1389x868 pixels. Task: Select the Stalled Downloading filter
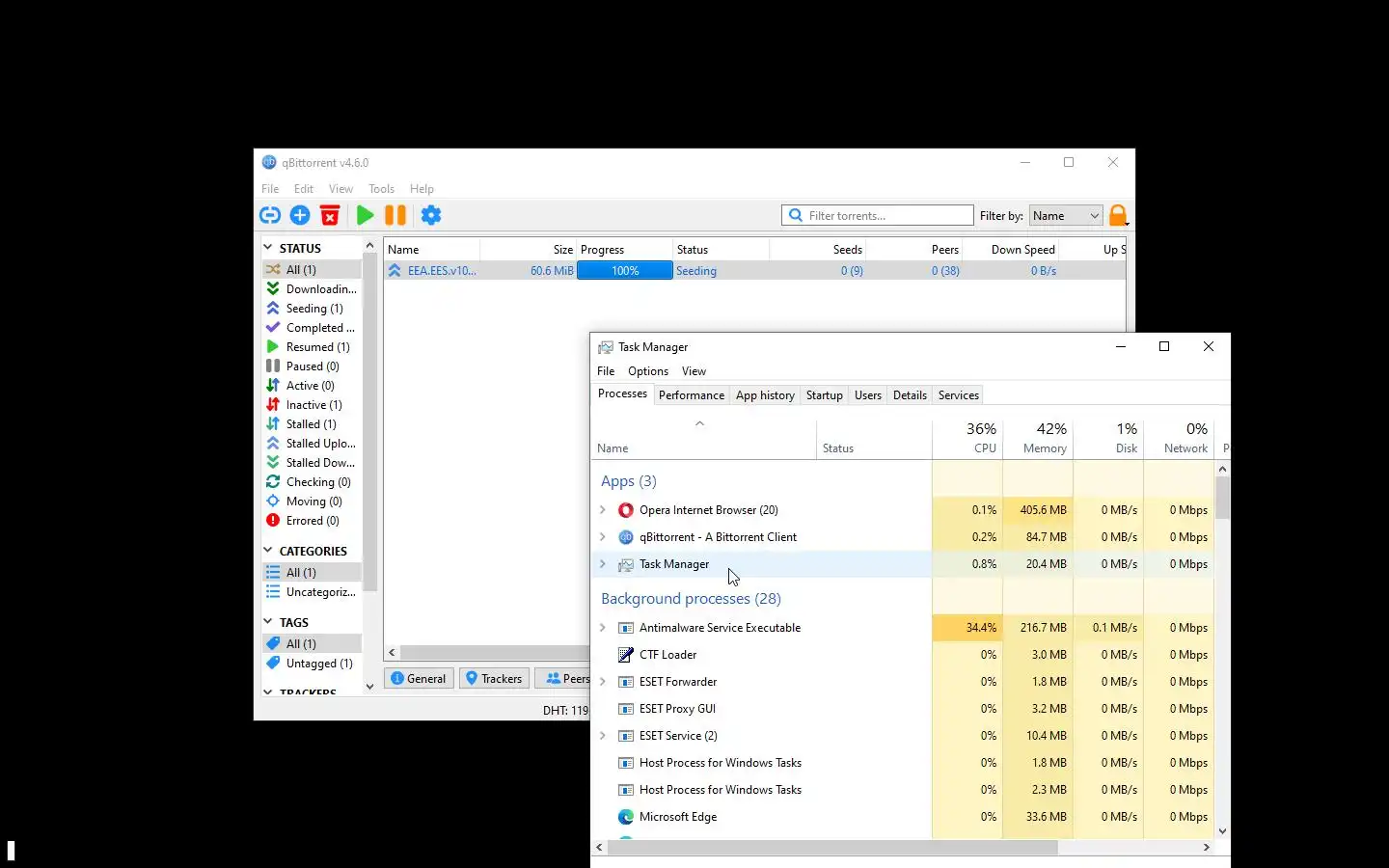(313, 463)
